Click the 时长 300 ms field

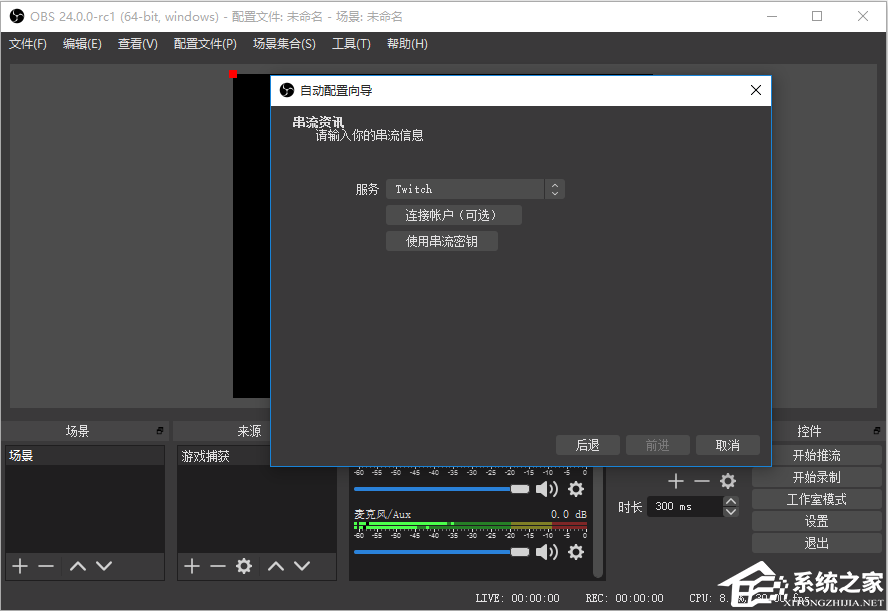coord(685,506)
